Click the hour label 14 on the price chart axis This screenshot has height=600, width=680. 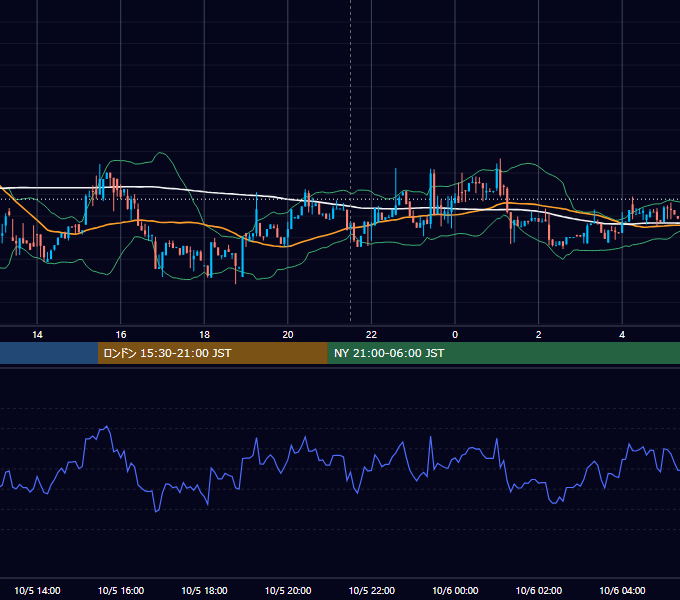[37, 335]
